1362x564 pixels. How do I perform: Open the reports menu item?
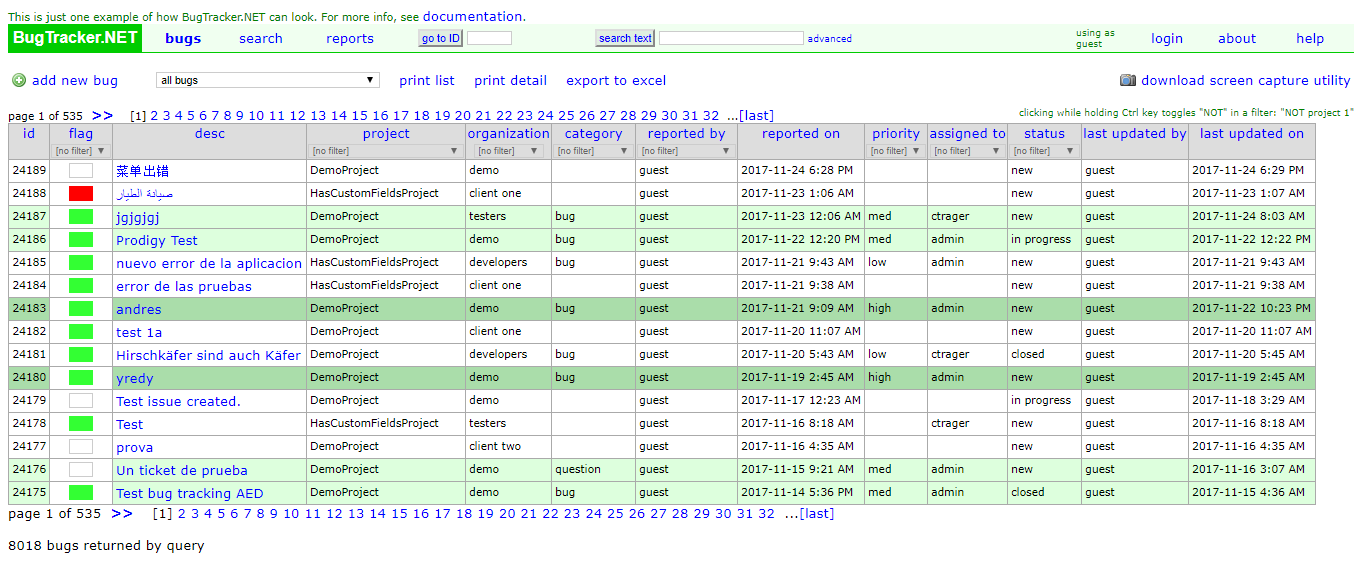pyautogui.click(x=350, y=39)
